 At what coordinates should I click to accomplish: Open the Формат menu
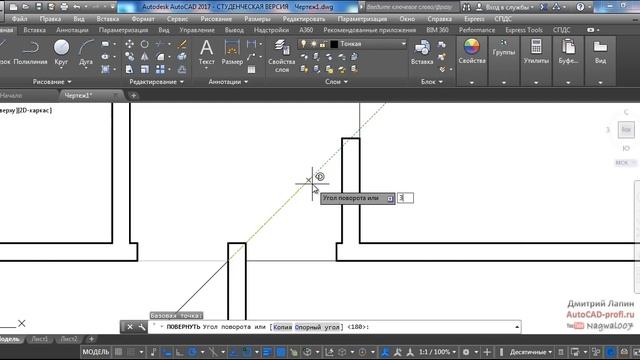(143, 19)
